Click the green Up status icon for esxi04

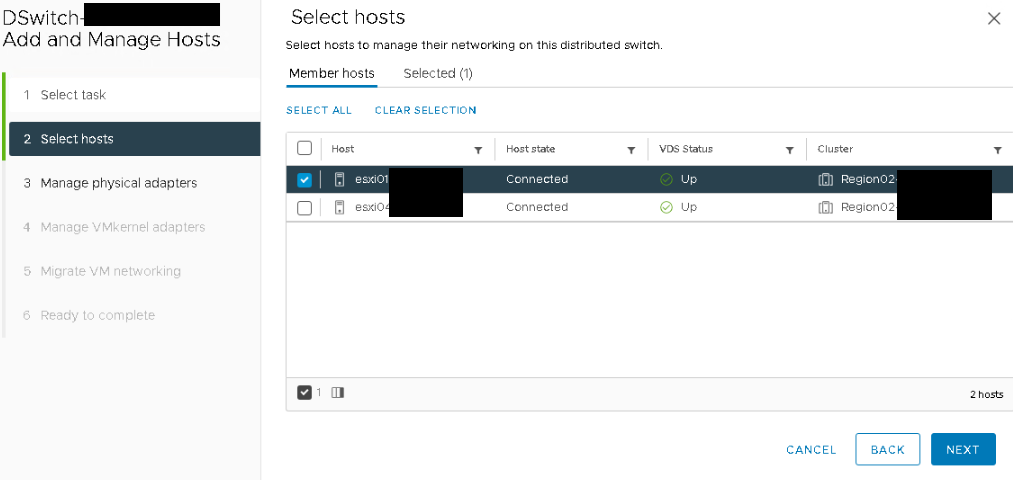pos(666,207)
